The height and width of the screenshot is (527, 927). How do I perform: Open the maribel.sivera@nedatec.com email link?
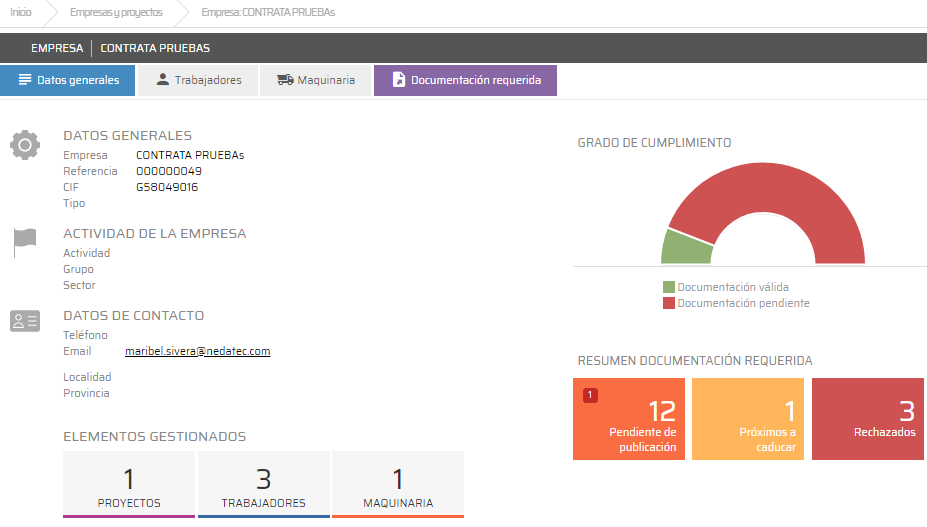197,351
